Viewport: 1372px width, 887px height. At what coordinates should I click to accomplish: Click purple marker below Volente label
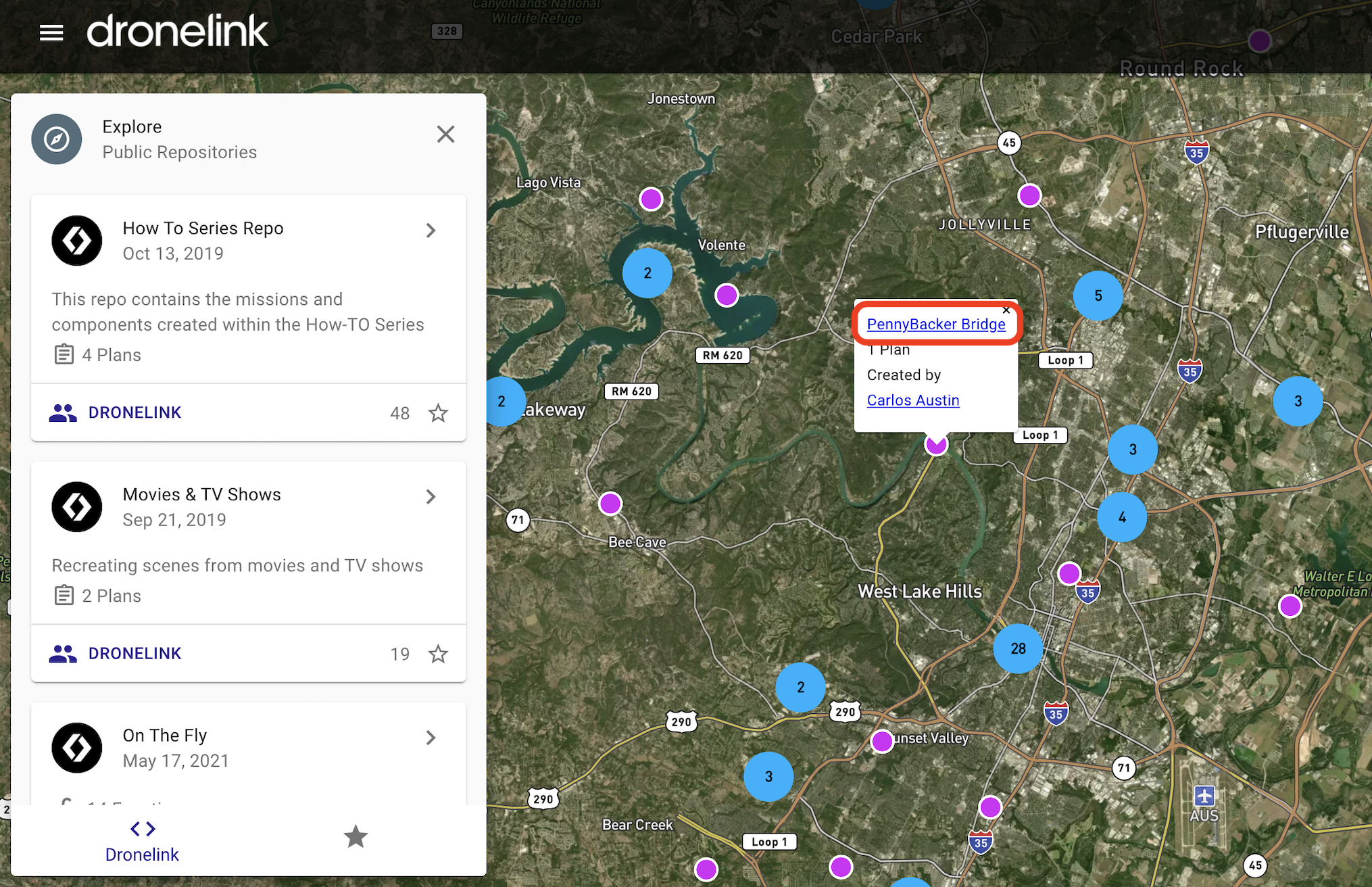point(727,295)
